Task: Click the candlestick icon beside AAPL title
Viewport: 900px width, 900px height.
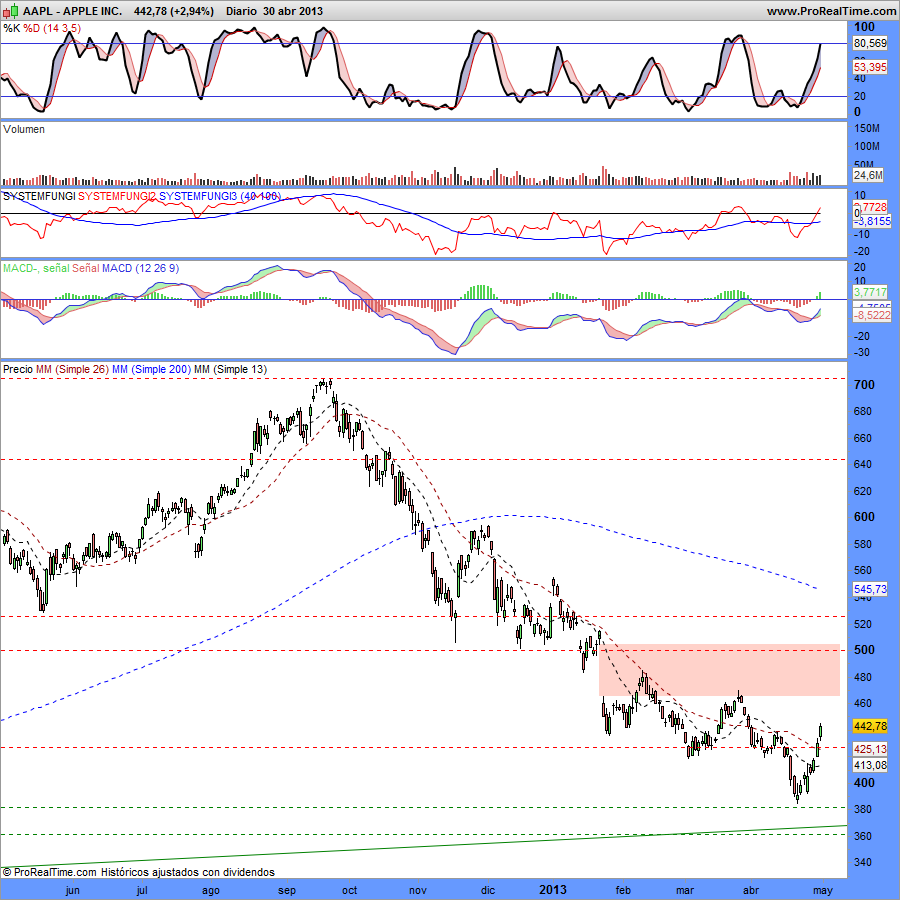Action: [10, 11]
